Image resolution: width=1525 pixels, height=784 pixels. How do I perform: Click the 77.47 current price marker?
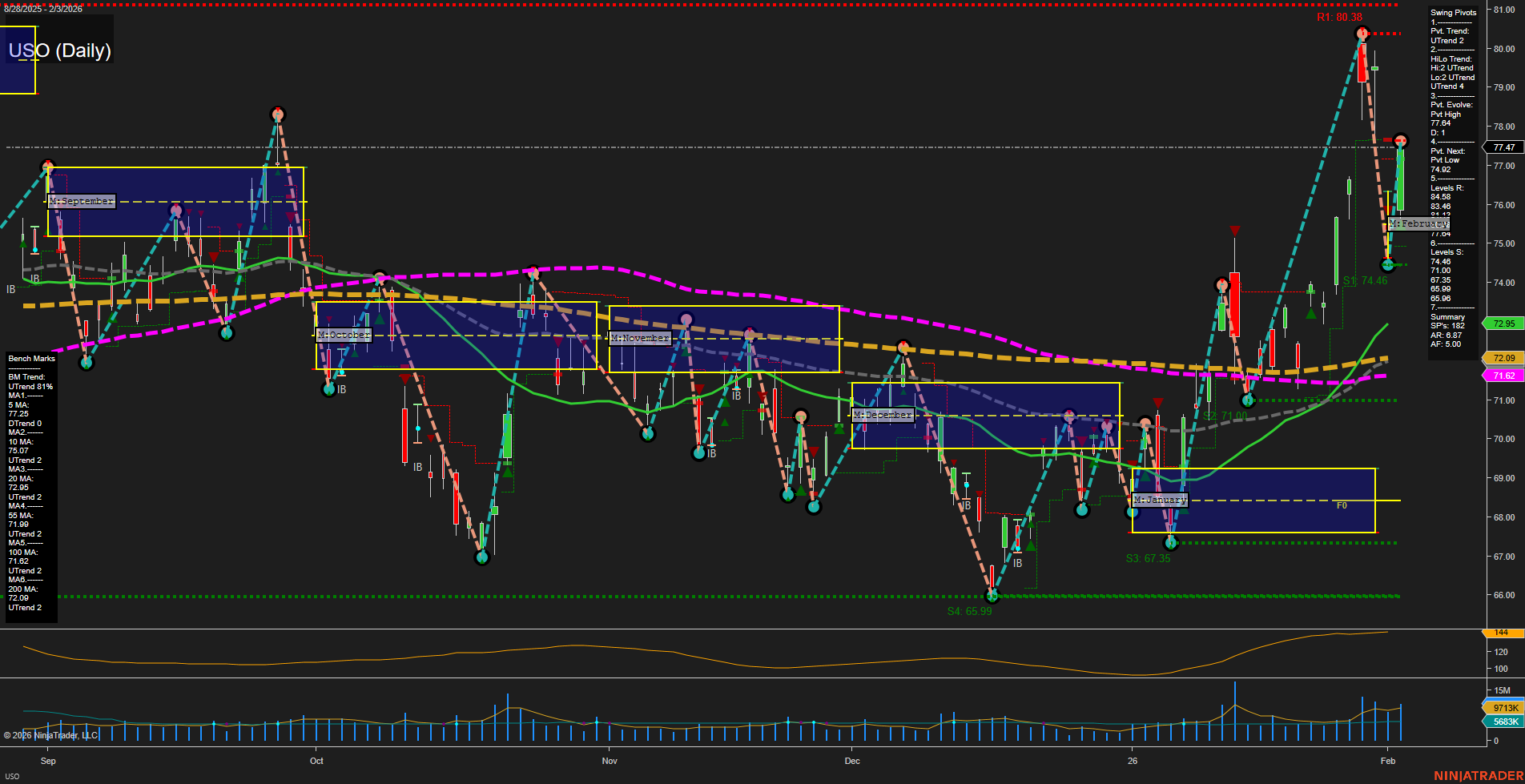click(1503, 147)
